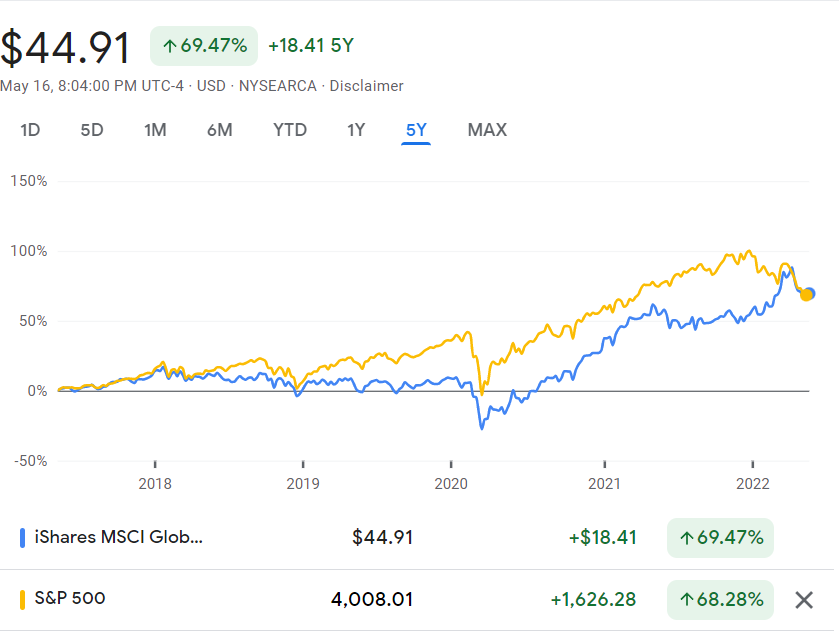Click the iShares MSCI Glob... row label

pyautogui.click(x=118, y=537)
